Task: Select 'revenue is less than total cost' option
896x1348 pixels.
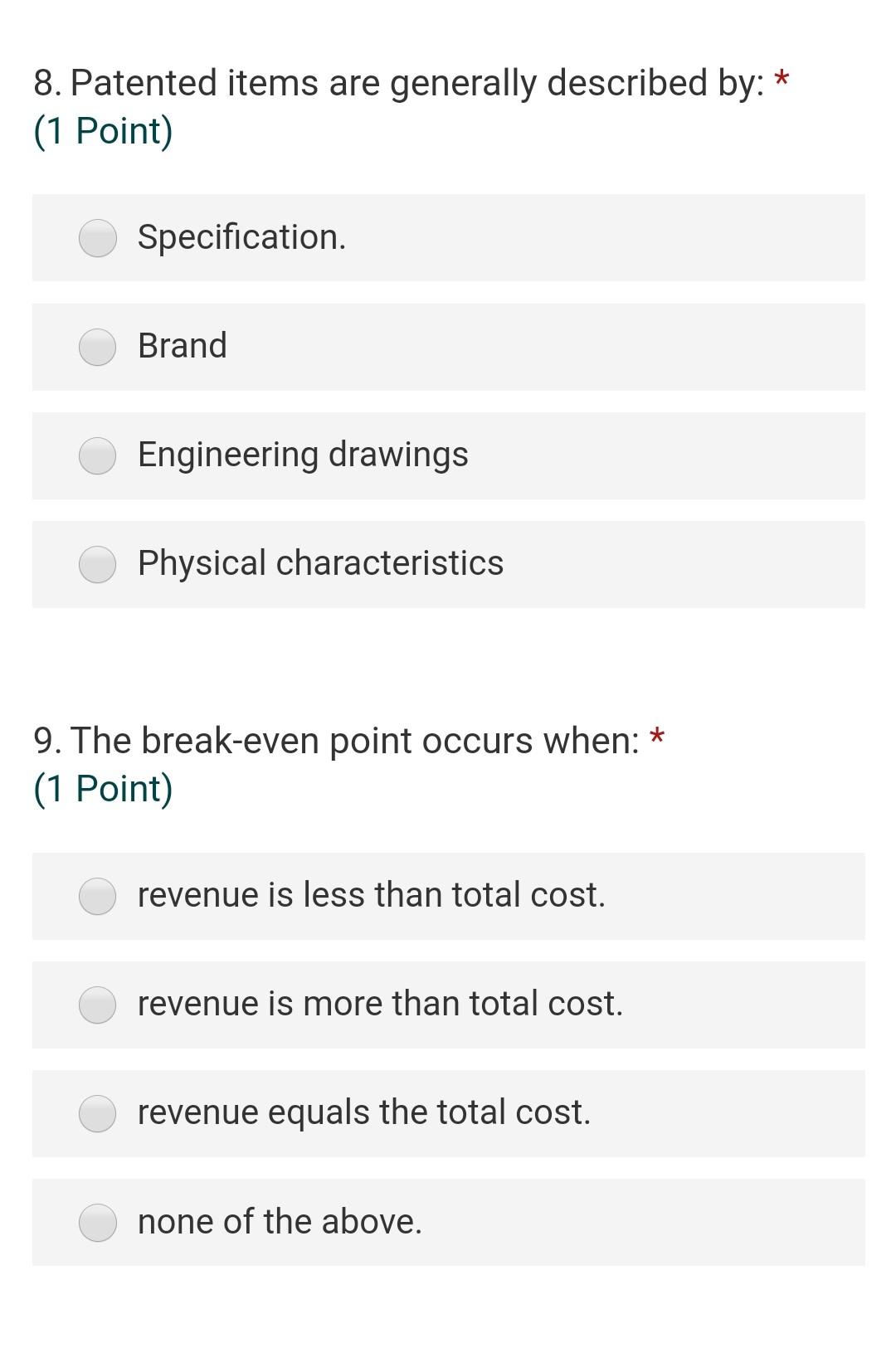Action: 97,897
